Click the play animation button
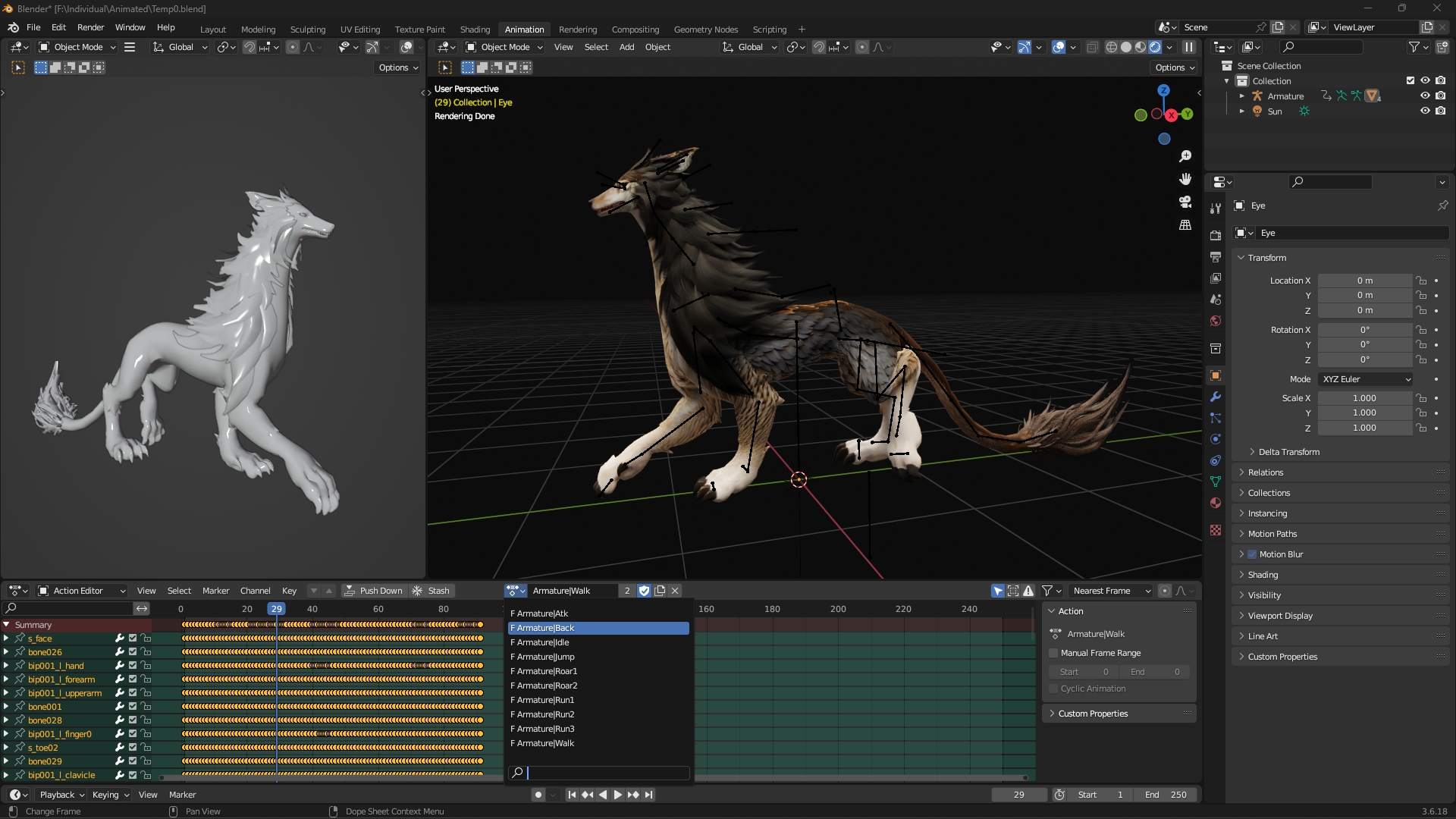 point(617,795)
